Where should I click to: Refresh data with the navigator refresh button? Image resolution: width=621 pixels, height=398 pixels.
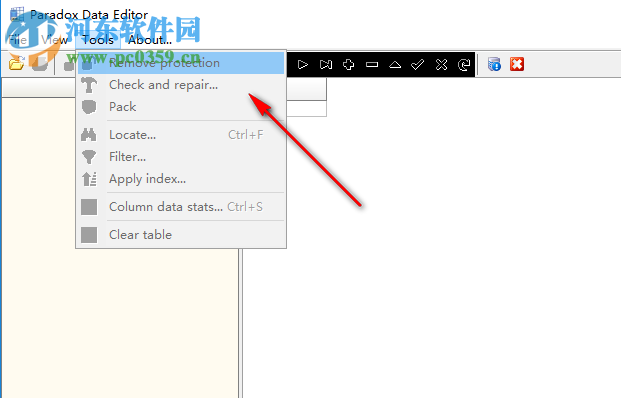click(x=464, y=65)
